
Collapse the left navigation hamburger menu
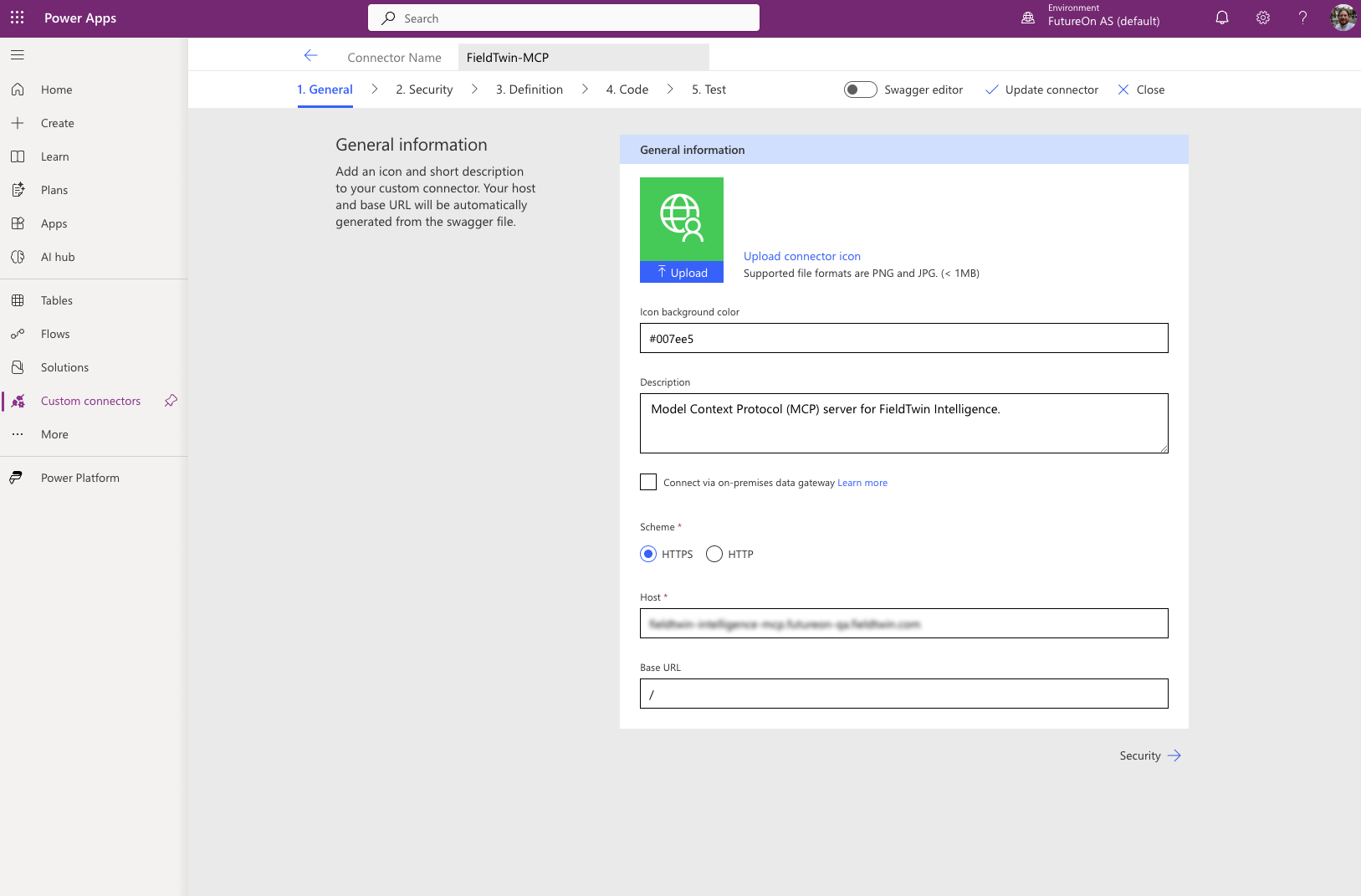[x=18, y=55]
